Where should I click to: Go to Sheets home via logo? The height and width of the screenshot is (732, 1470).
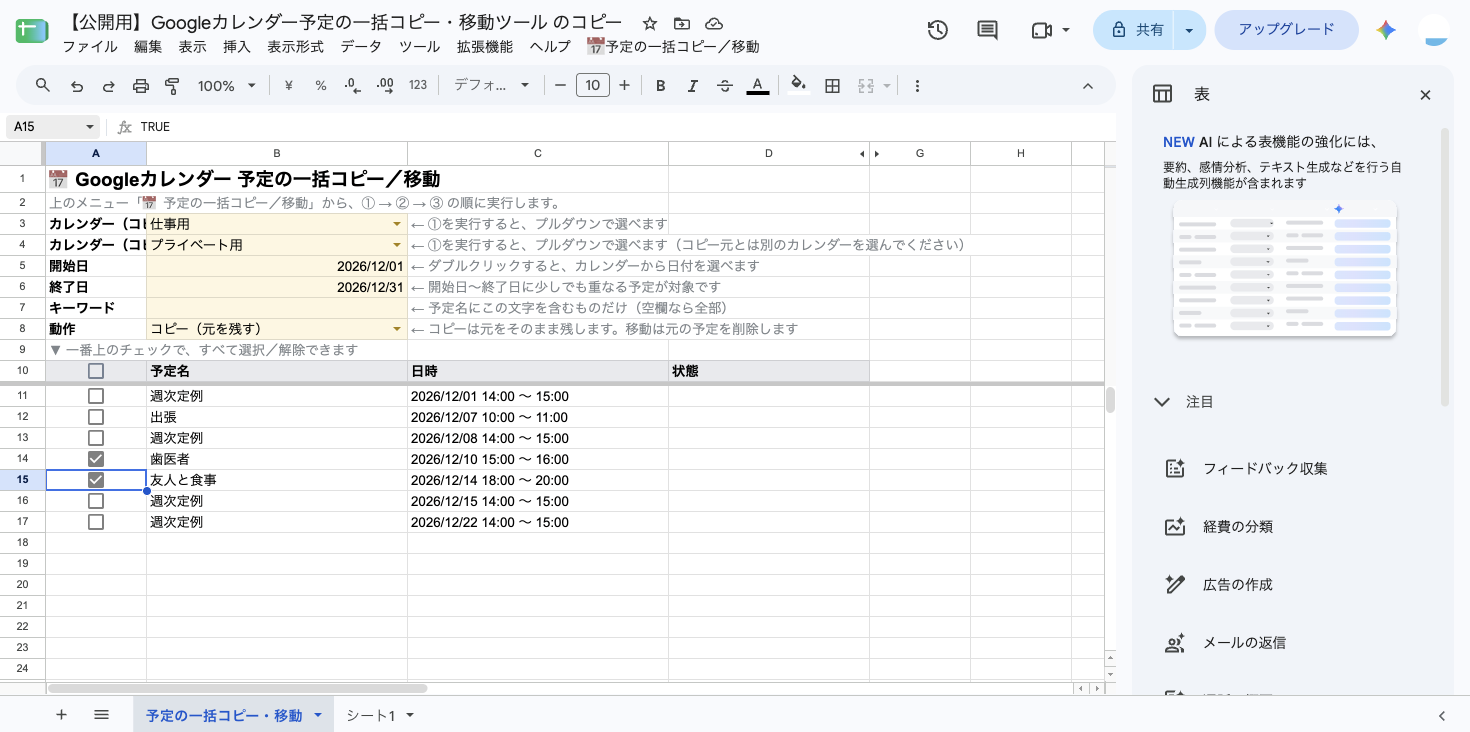[32, 30]
